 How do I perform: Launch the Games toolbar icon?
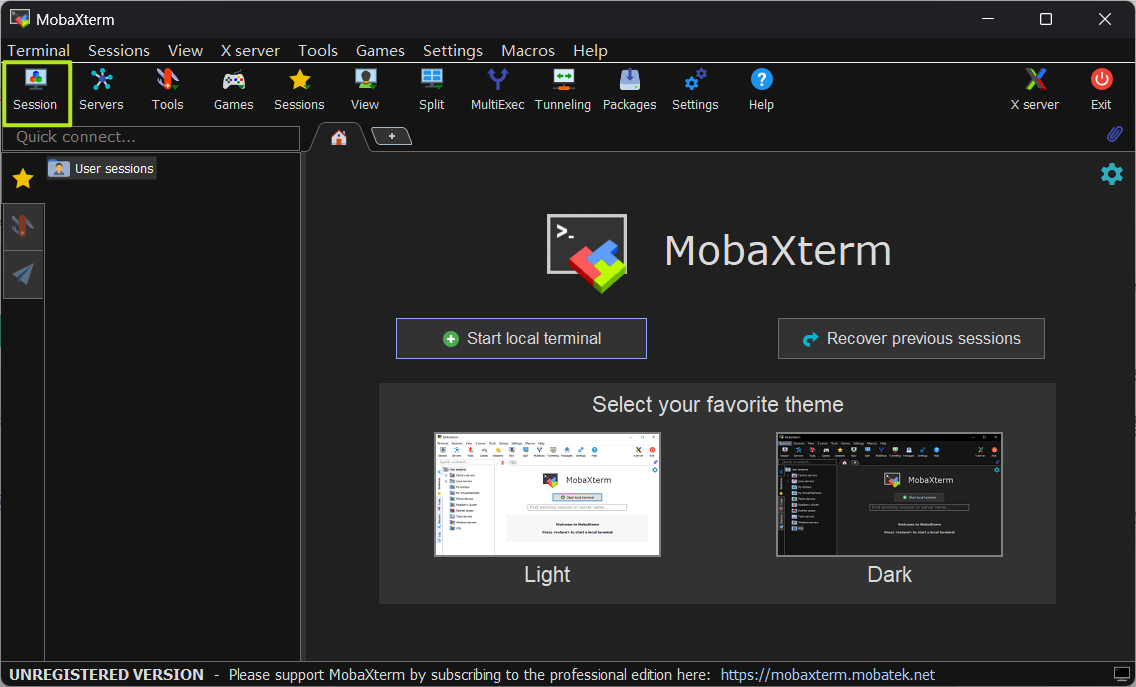pos(233,91)
